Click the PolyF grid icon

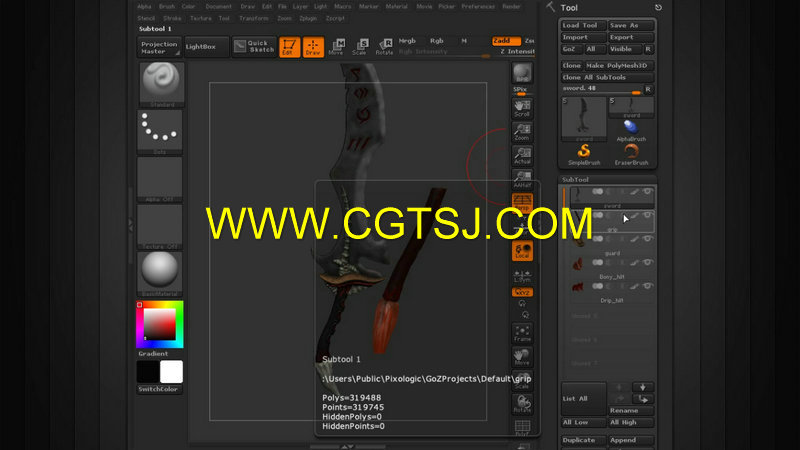tap(522, 428)
